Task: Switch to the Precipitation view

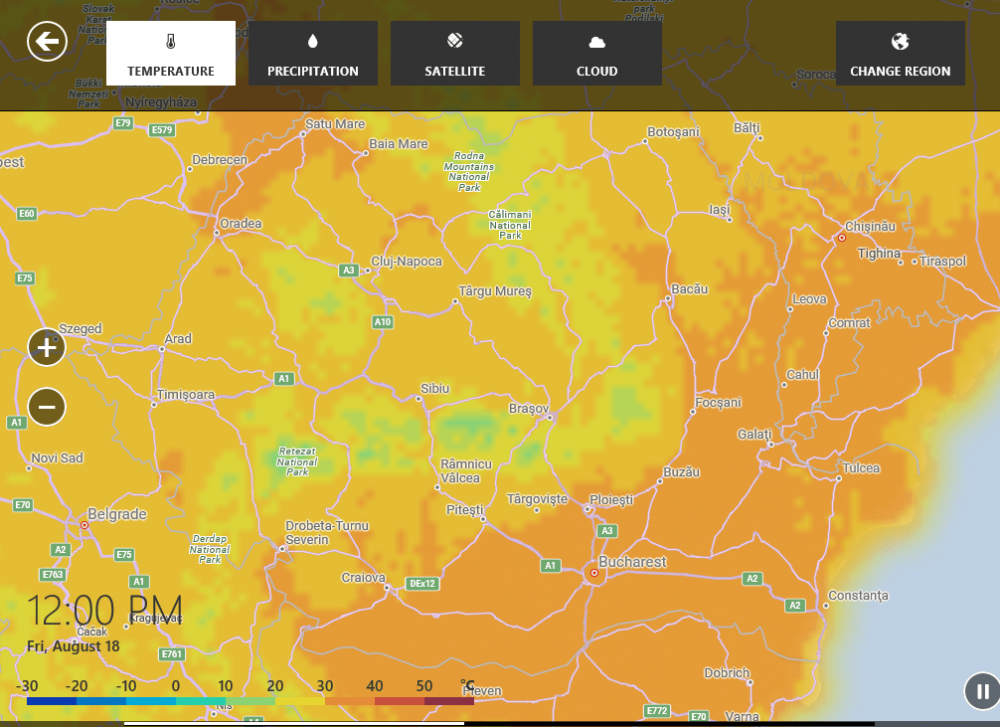Action: [x=313, y=54]
